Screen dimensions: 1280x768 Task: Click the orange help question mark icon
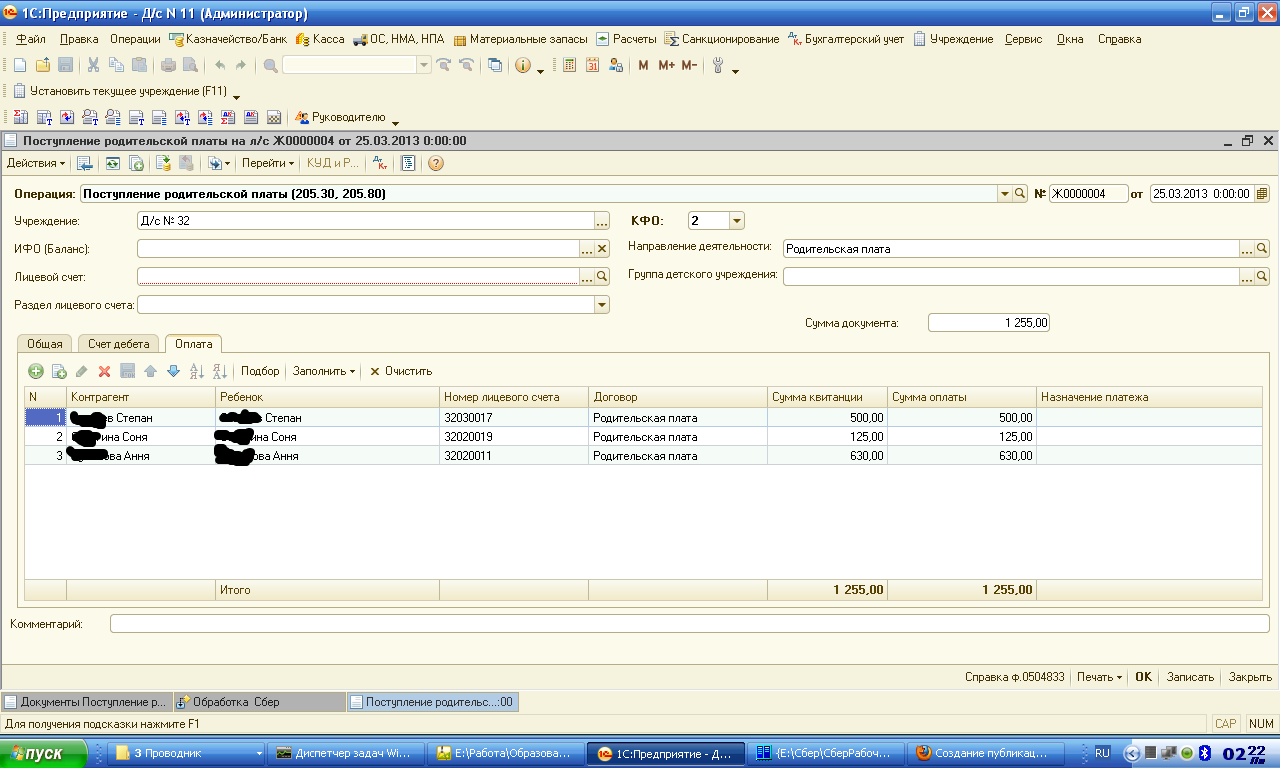point(436,163)
